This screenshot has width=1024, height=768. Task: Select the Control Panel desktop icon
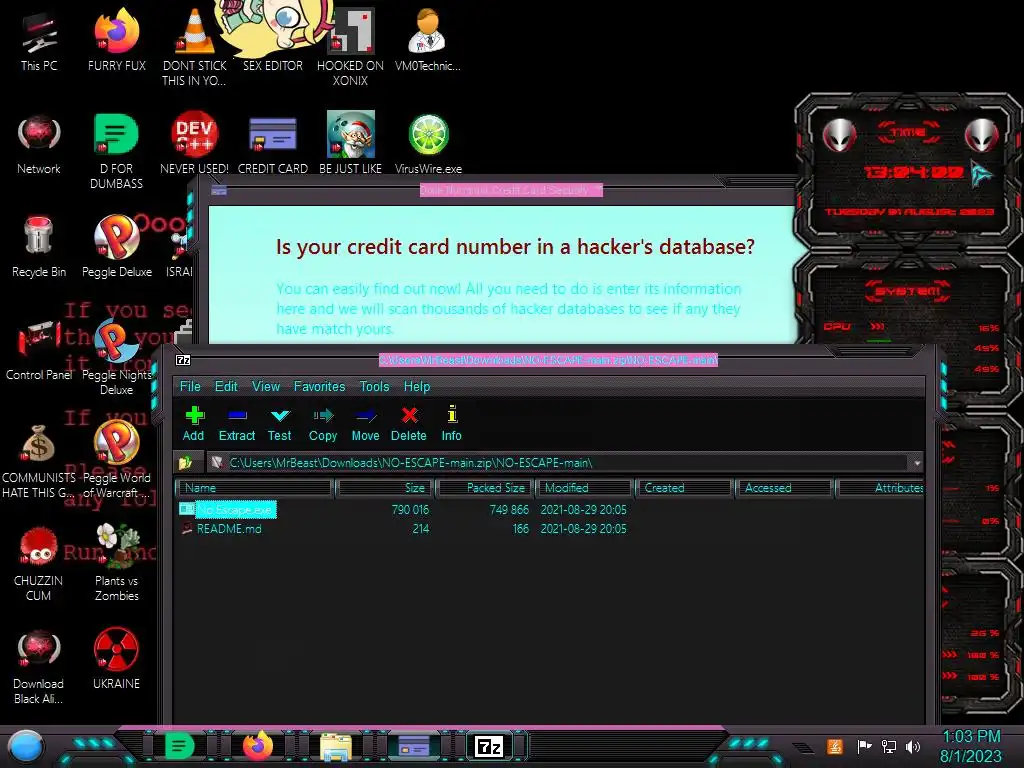point(39,350)
